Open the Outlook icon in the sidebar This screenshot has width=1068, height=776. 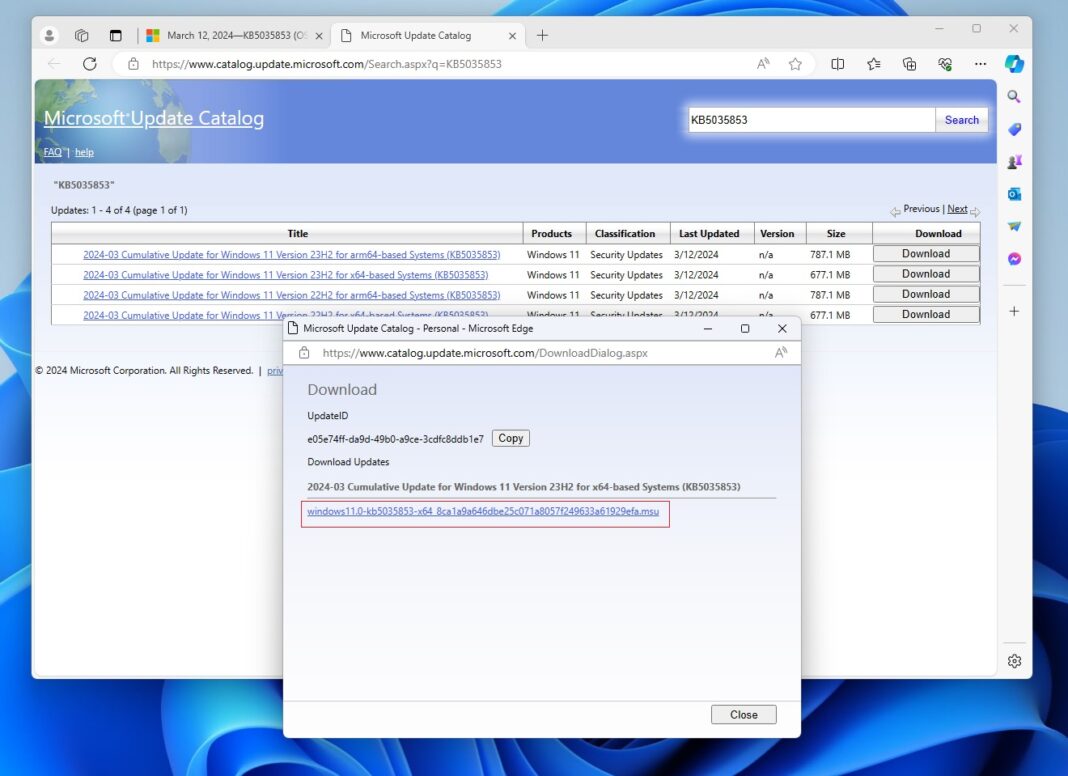click(1014, 193)
